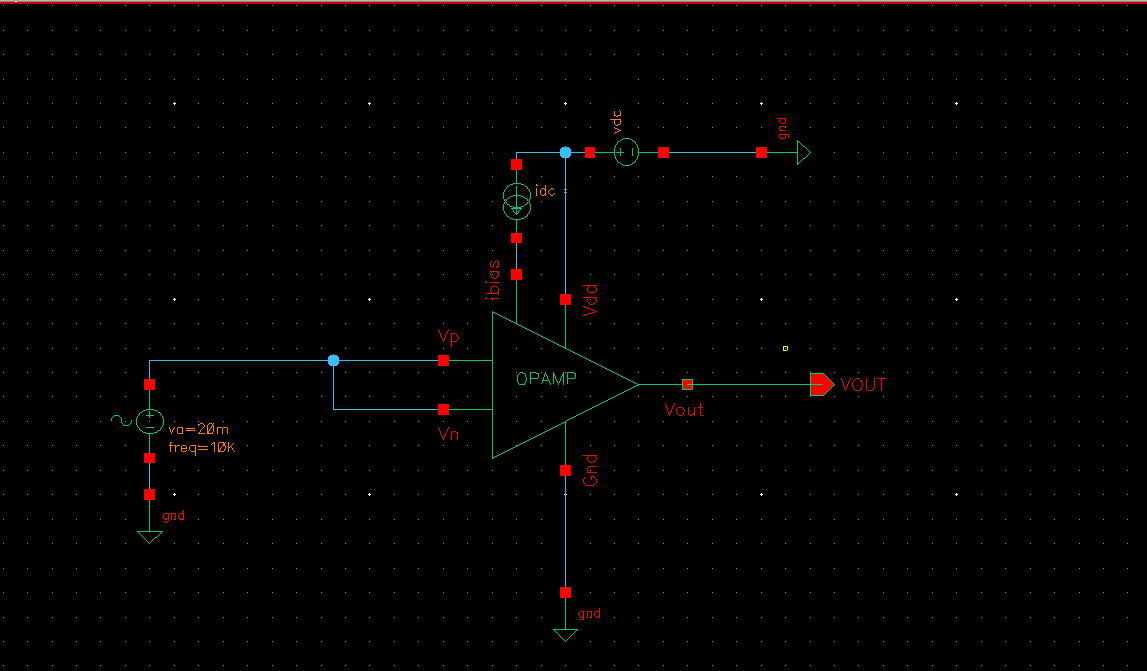Click the Vout terminal label

684,410
